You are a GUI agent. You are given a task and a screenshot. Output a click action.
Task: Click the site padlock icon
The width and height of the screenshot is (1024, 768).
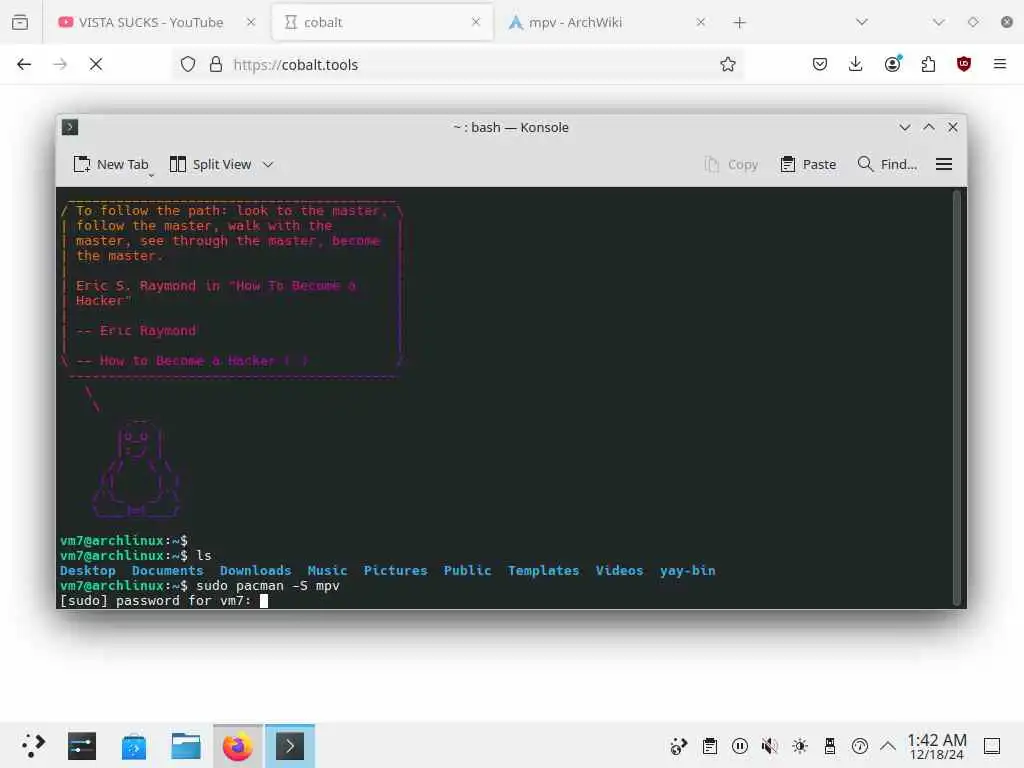[216, 64]
